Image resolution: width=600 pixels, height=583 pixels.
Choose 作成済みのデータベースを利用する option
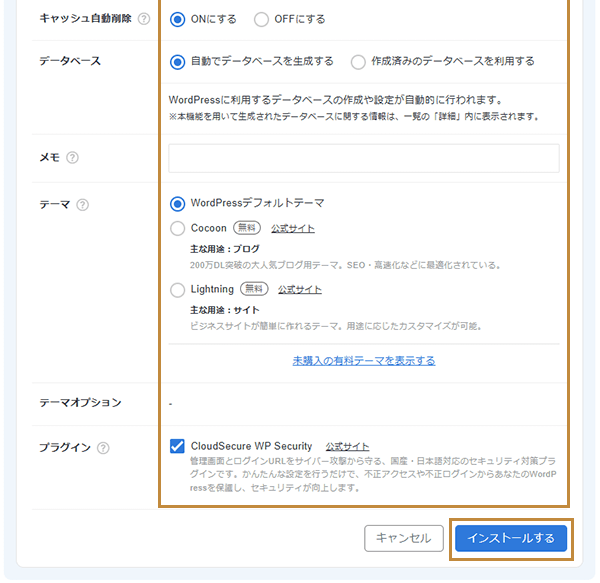(358, 62)
